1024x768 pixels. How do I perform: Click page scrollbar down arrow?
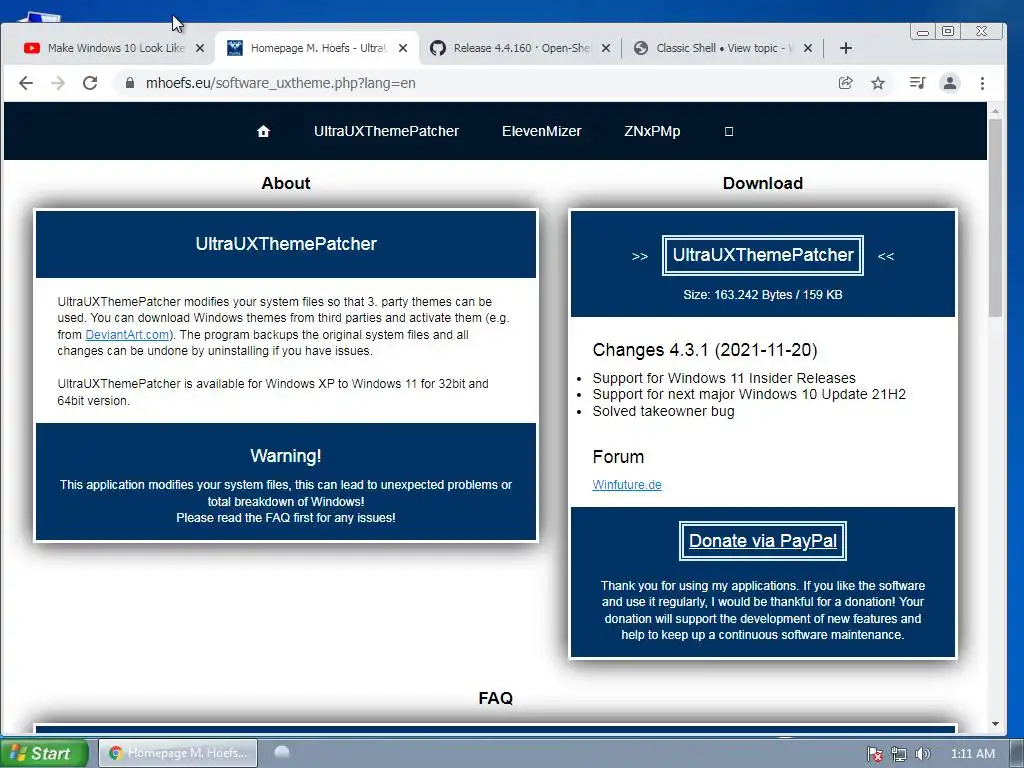click(995, 724)
